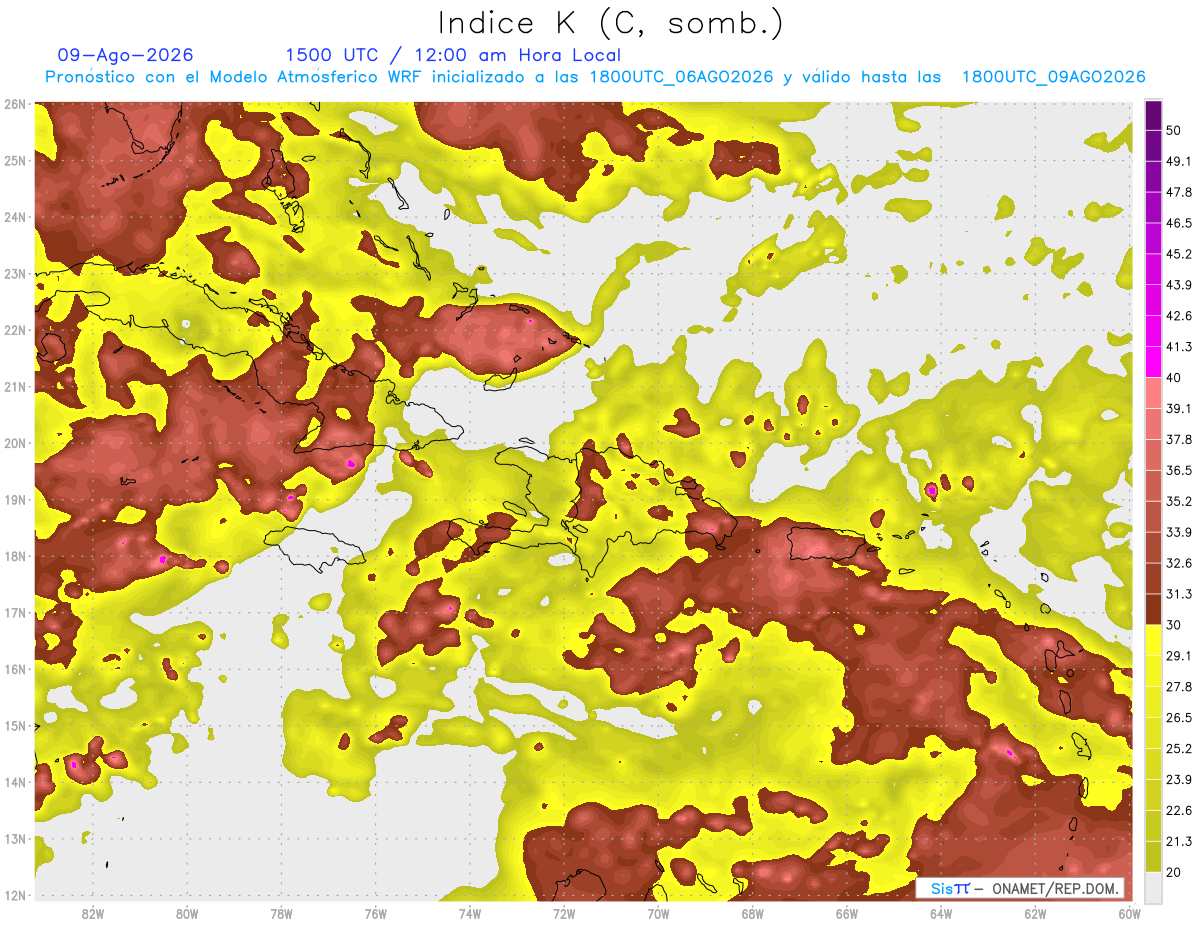Viewport: 1200px width, 927px height.
Task: Select the colorbar value 41.3
Action: pyautogui.click(x=1179, y=347)
